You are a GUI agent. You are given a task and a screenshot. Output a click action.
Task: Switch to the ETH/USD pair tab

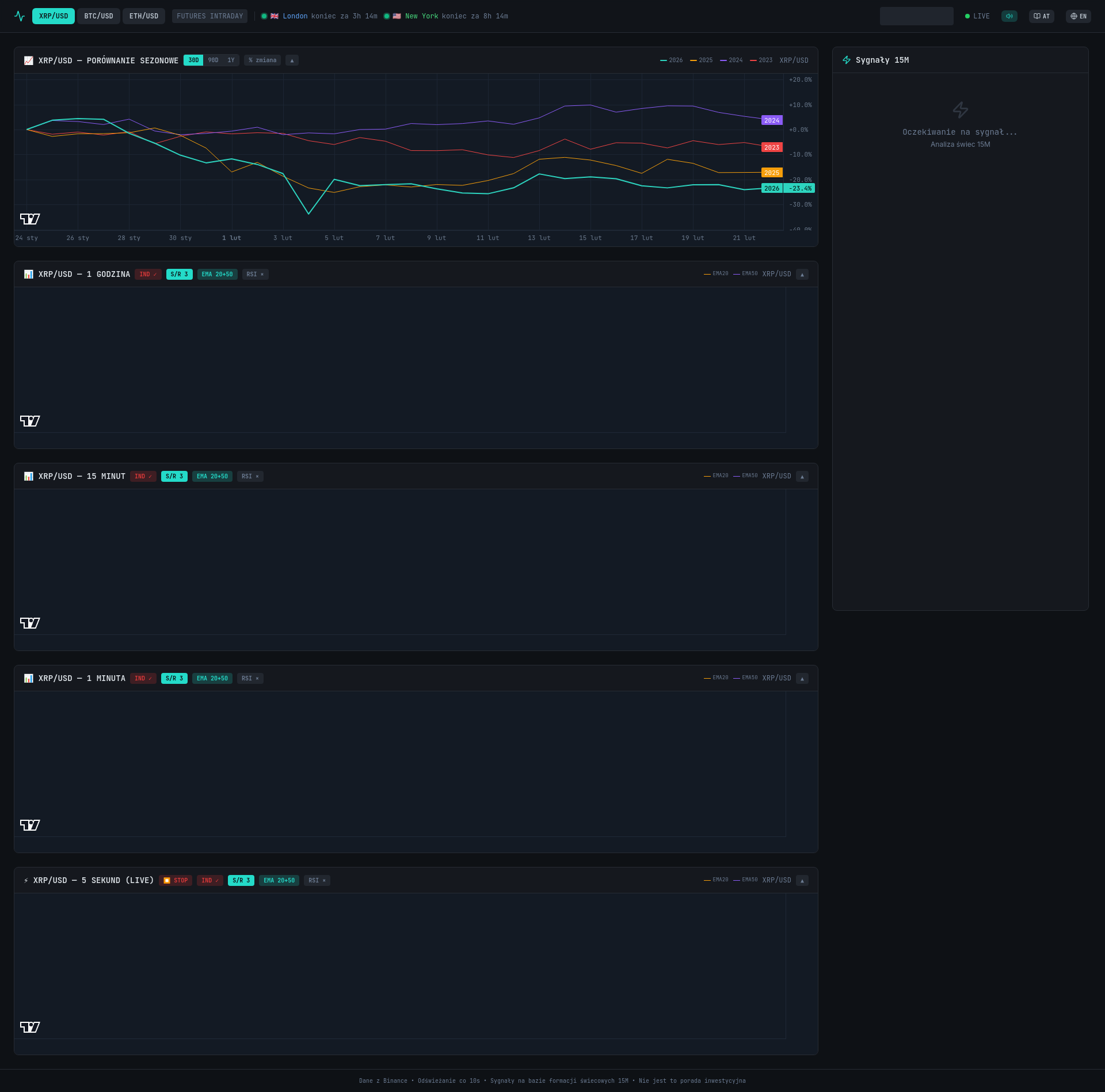[144, 16]
